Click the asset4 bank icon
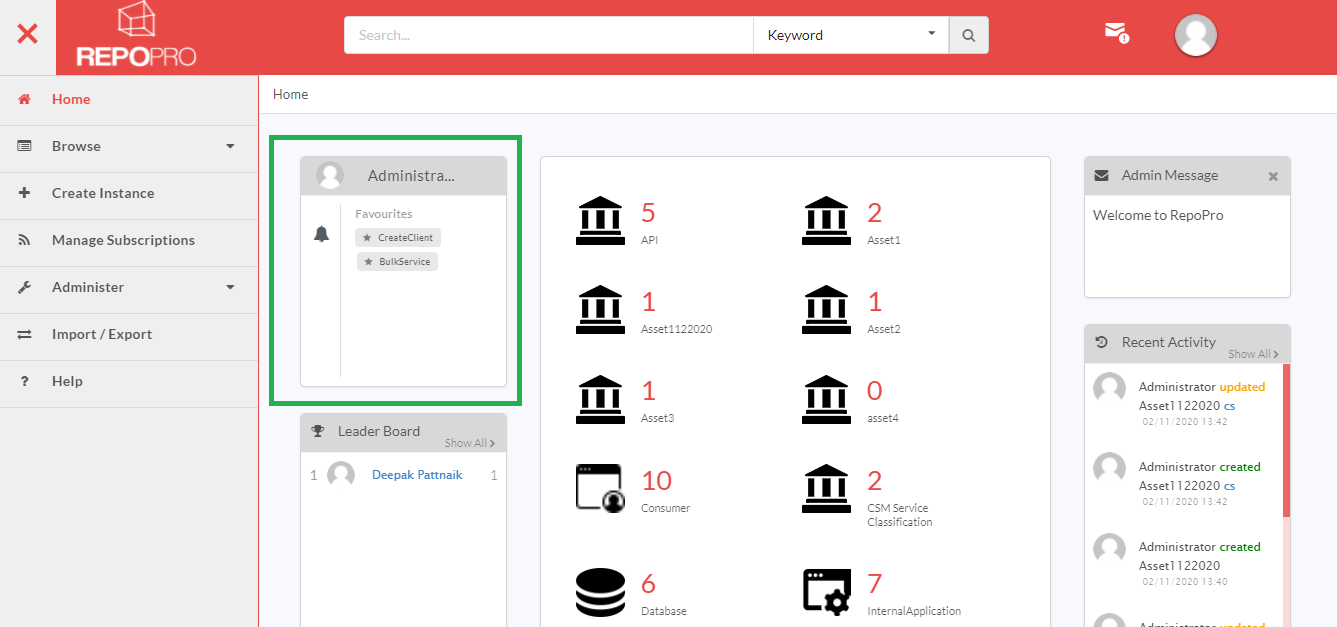The width and height of the screenshot is (1337, 627). pos(826,399)
